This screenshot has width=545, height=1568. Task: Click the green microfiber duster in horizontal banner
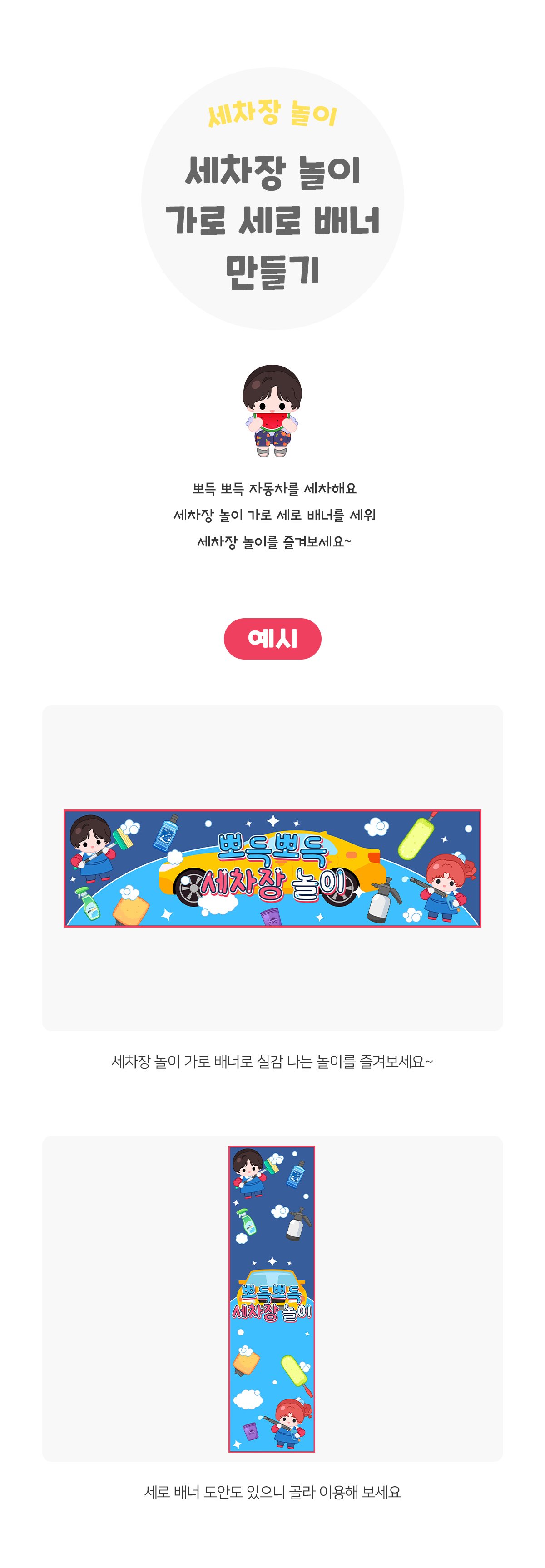418,835
